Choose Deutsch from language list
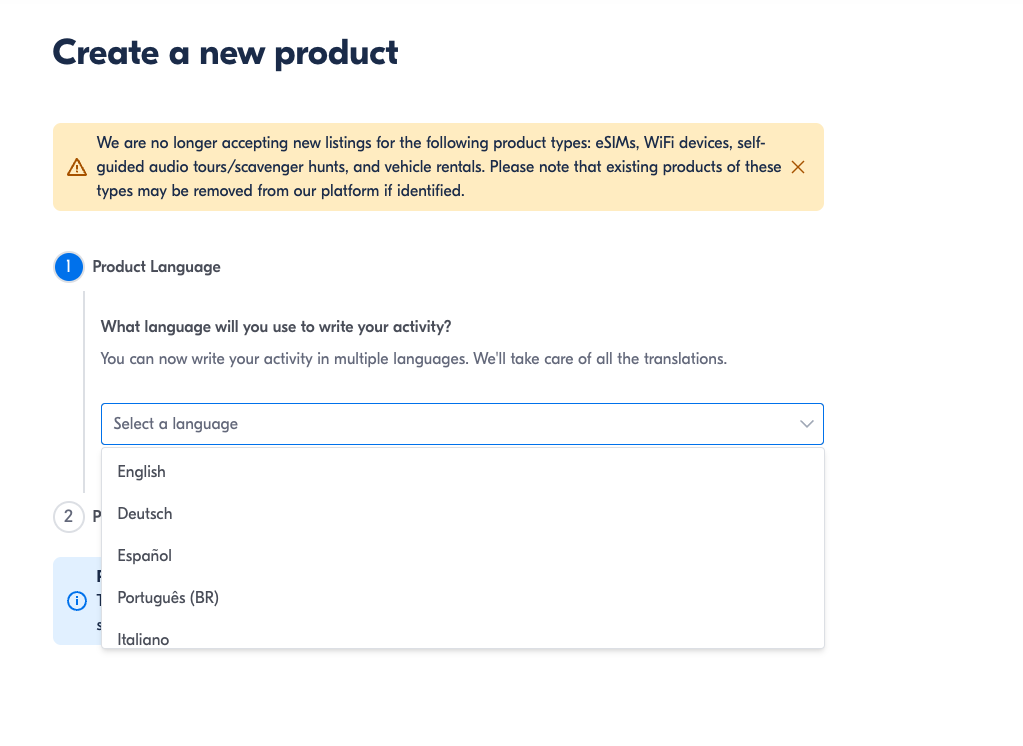 tap(463, 514)
